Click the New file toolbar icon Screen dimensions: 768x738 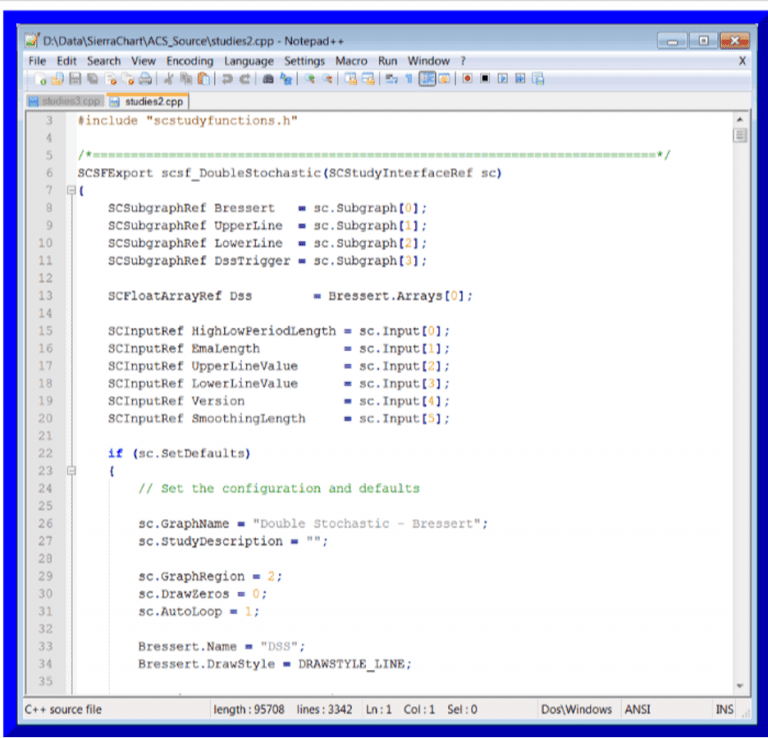pyautogui.click(x=41, y=78)
